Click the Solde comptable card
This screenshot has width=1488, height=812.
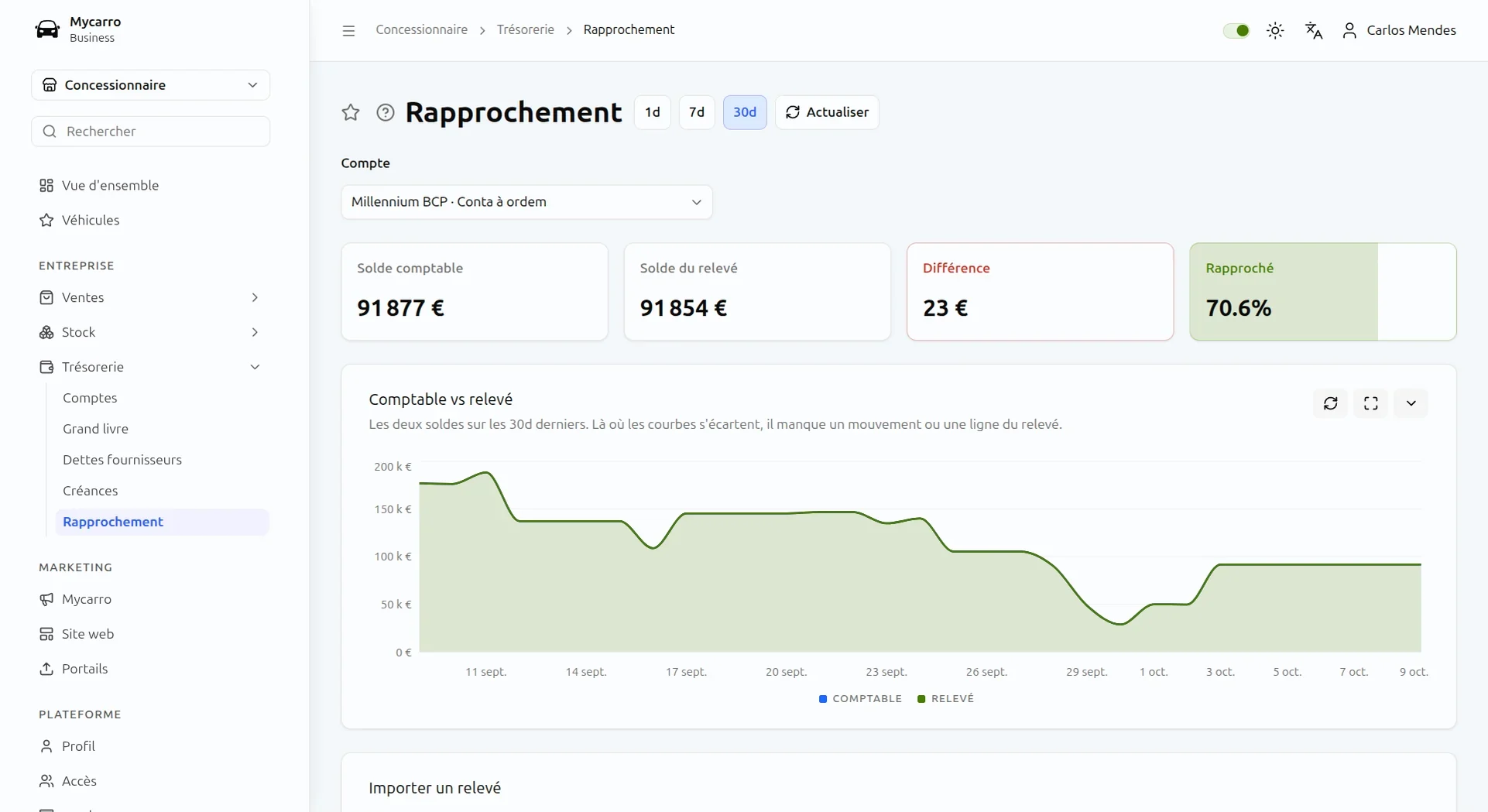click(475, 292)
